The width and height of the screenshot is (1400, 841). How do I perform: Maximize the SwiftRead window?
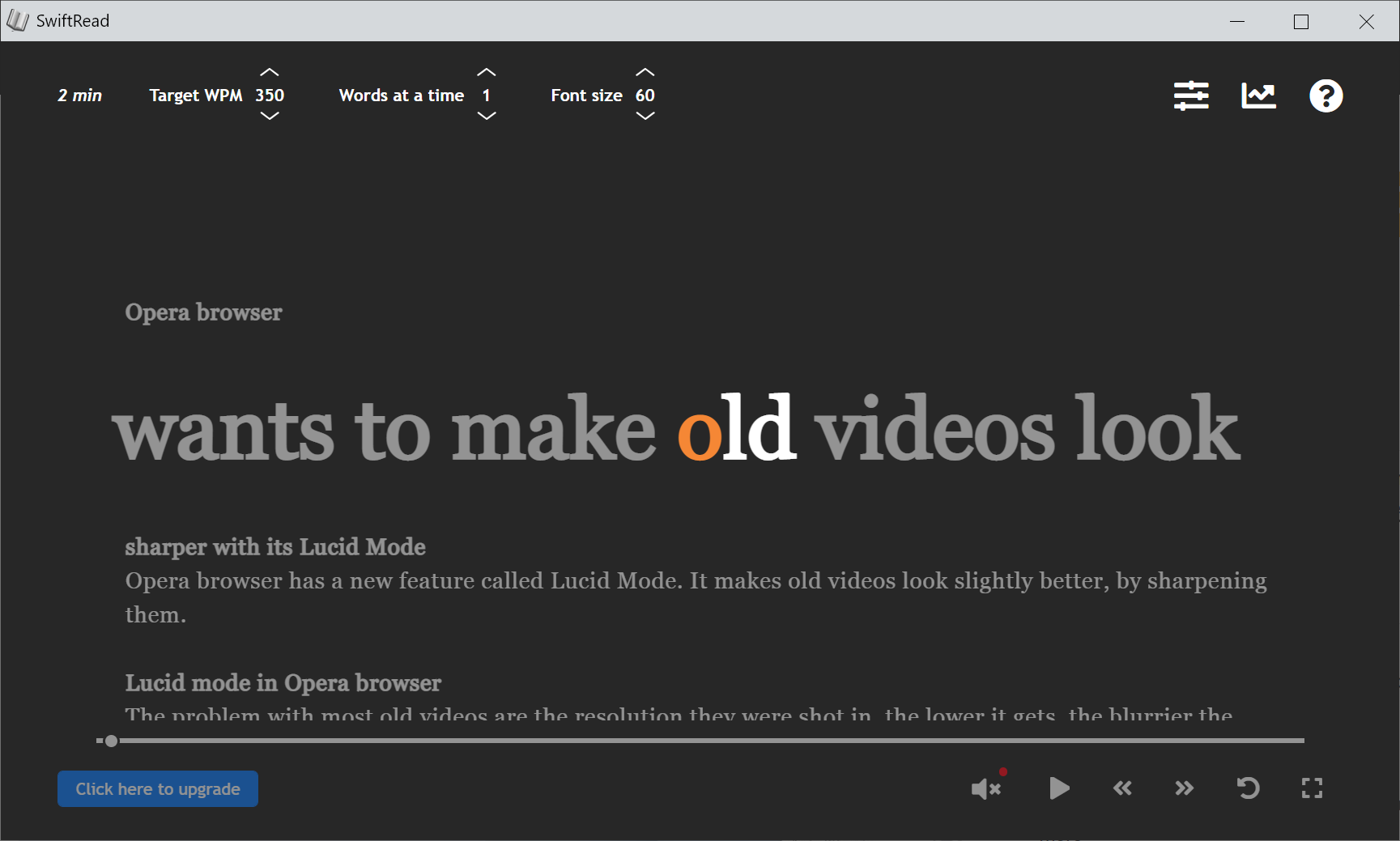tap(1301, 21)
